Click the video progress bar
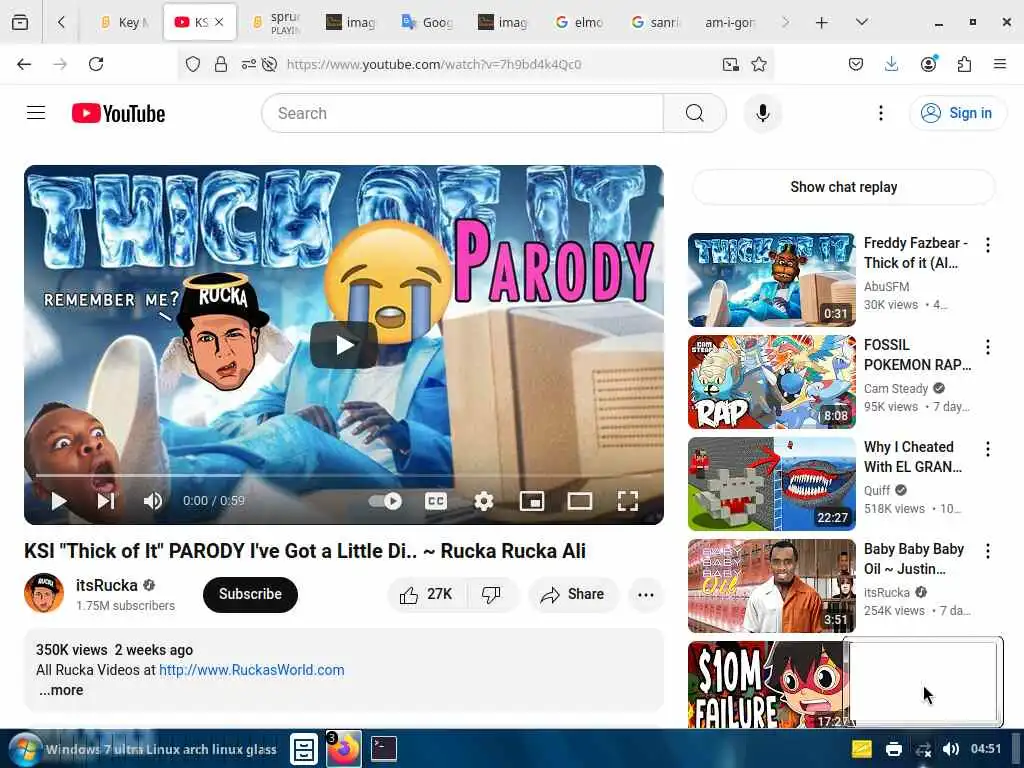The width and height of the screenshot is (1024, 768). click(x=344, y=475)
